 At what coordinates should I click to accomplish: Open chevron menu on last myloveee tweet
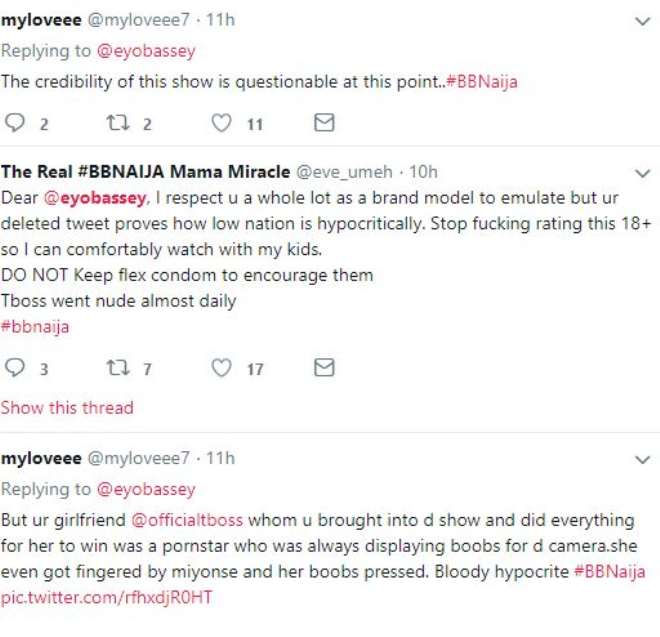(643, 459)
